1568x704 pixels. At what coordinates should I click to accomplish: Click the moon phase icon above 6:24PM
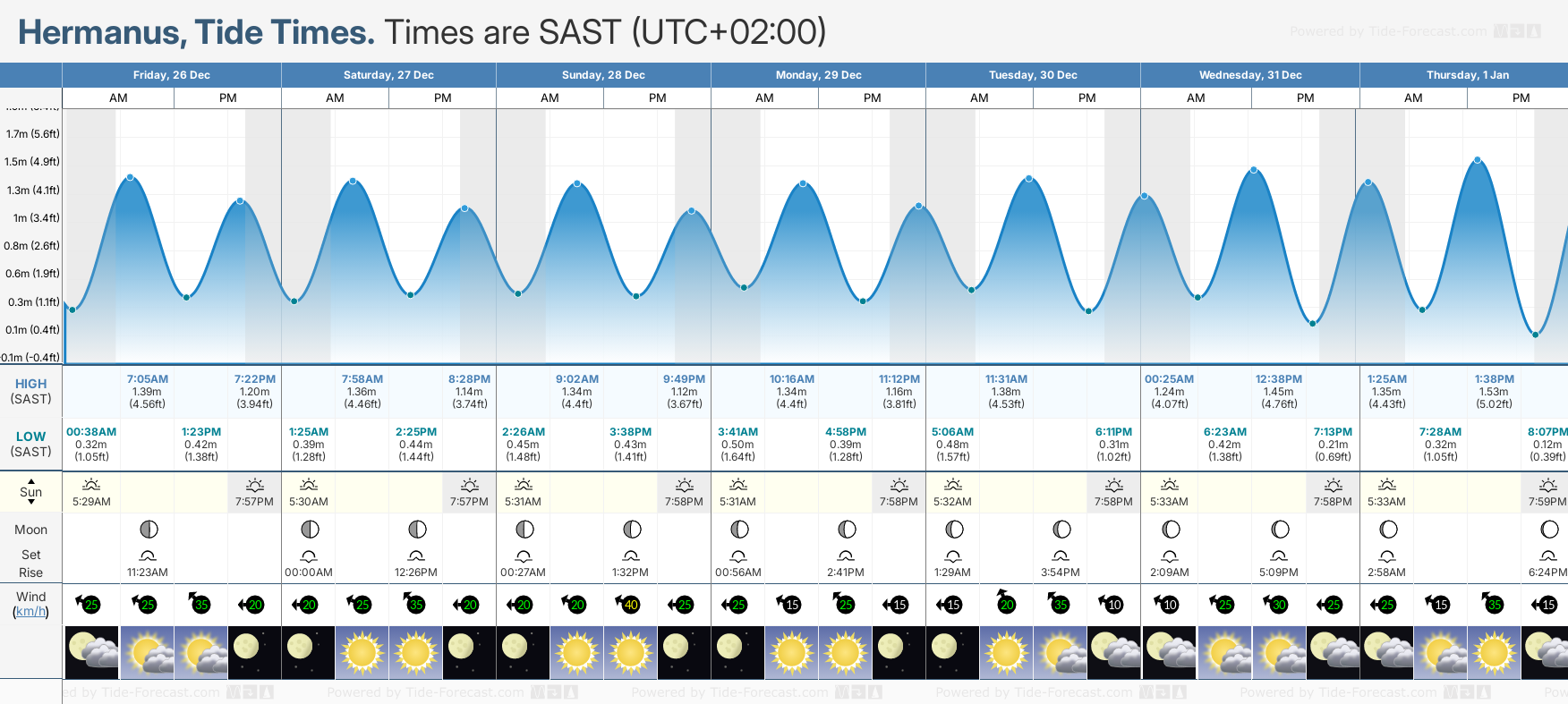tap(1549, 530)
